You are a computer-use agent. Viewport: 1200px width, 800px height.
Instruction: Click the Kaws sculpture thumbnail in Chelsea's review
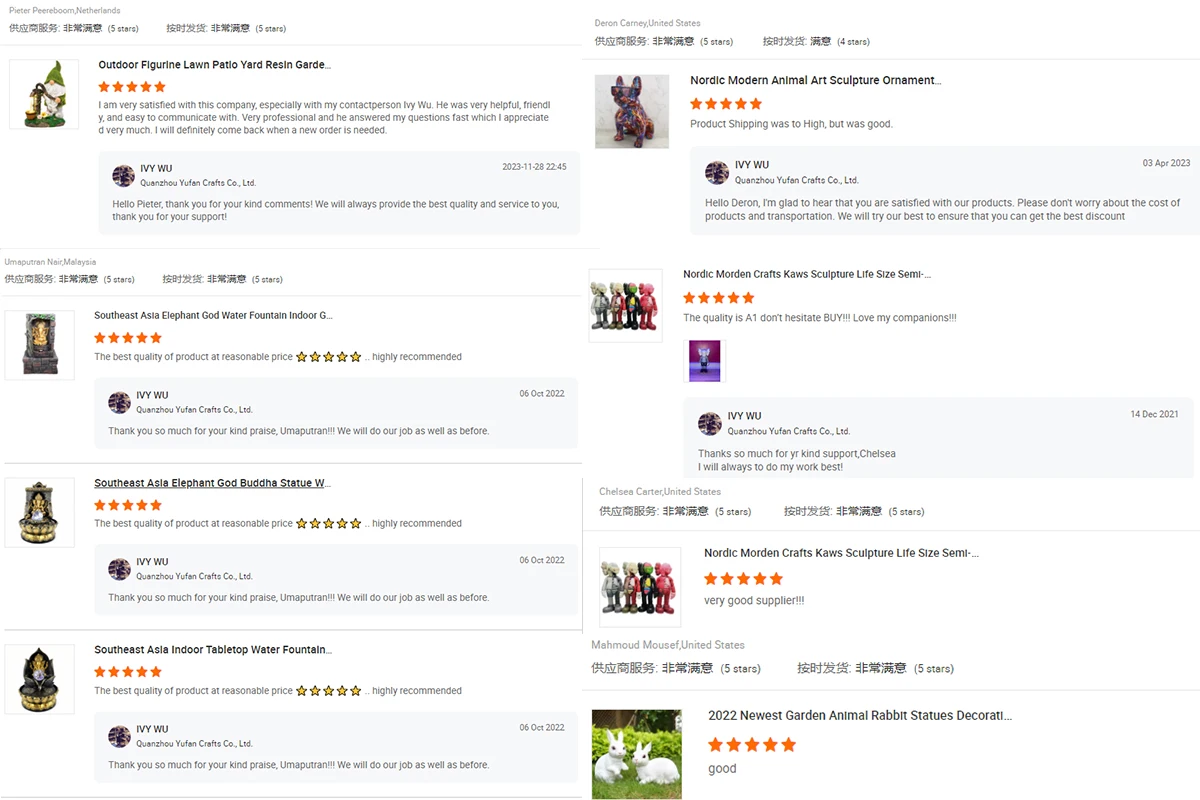[640, 587]
